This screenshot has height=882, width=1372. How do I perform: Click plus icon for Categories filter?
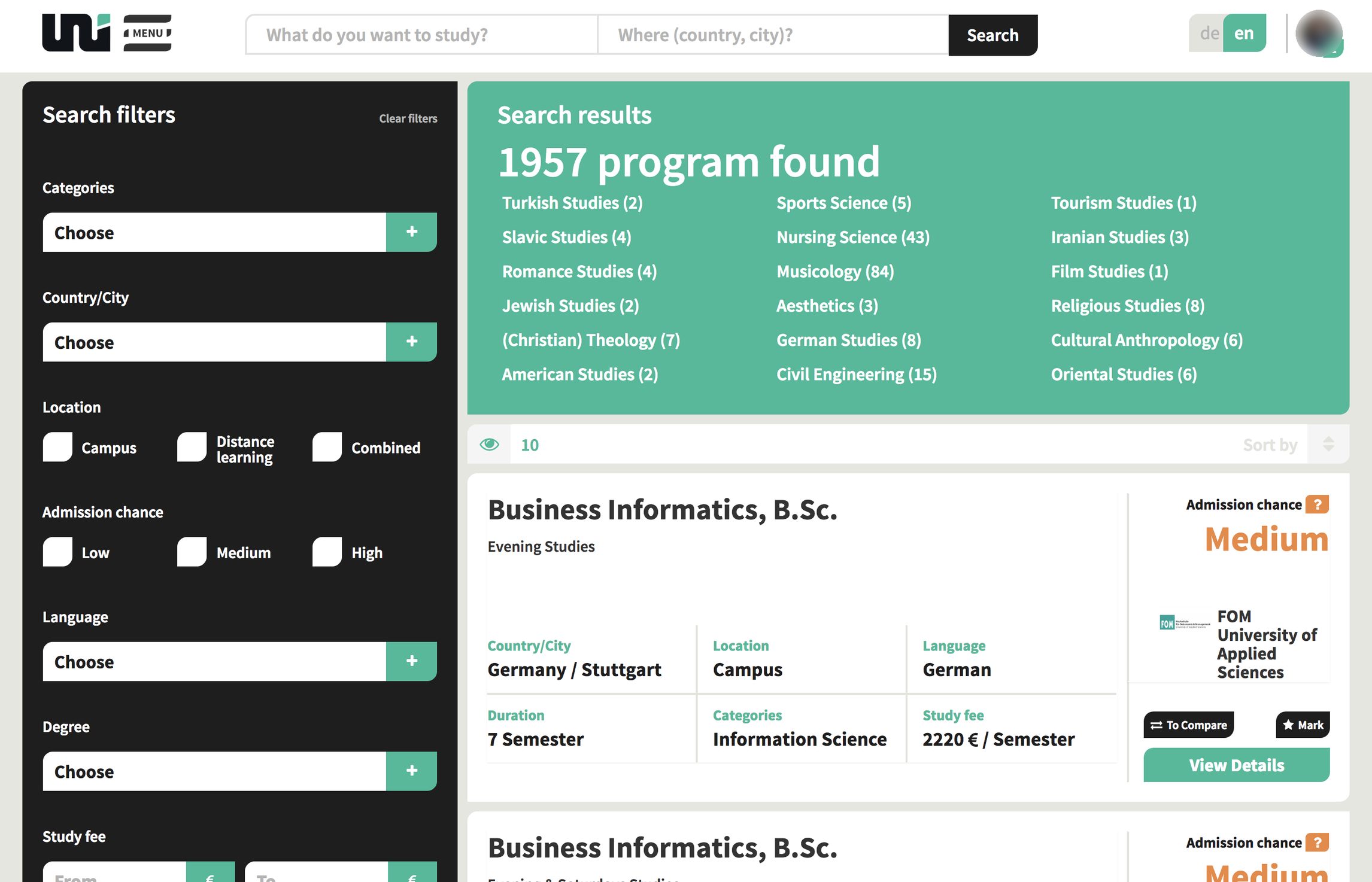click(x=412, y=232)
